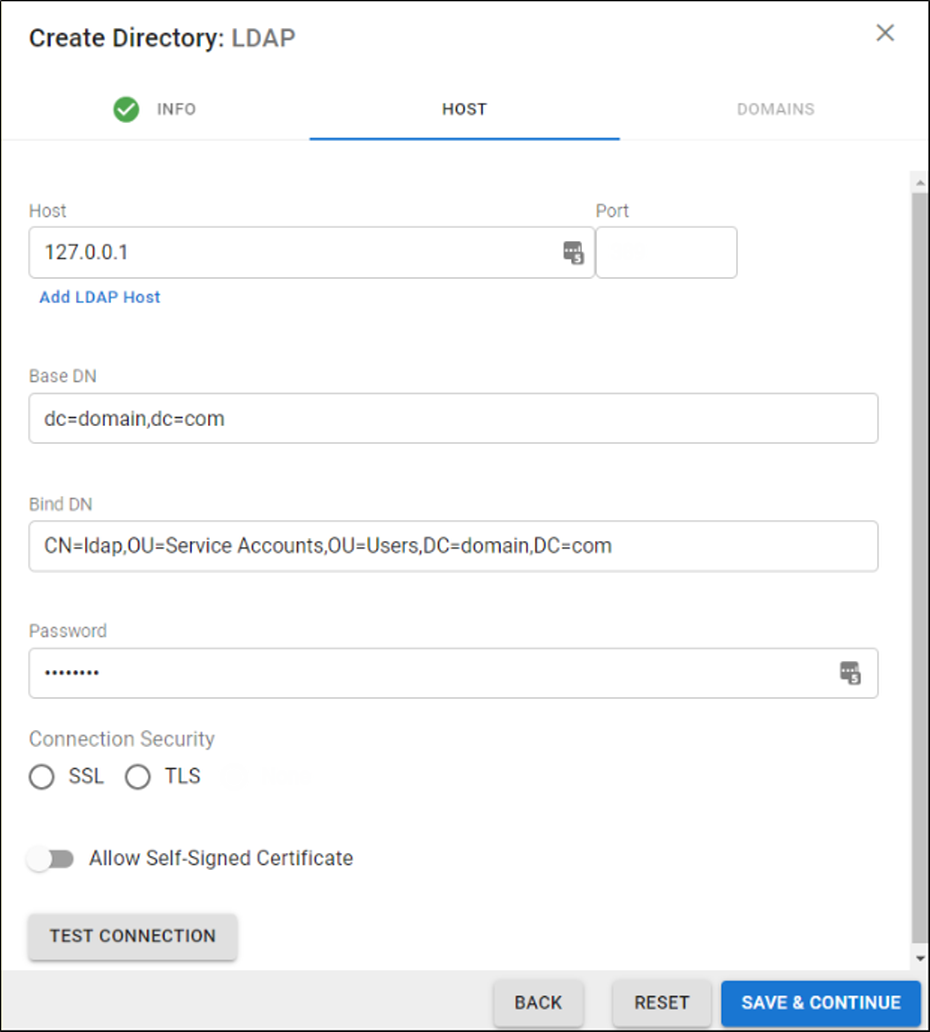This screenshot has width=930, height=1032.
Task: Click SAVE & CONTINUE
Action: pyautogui.click(x=821, y=1002)
